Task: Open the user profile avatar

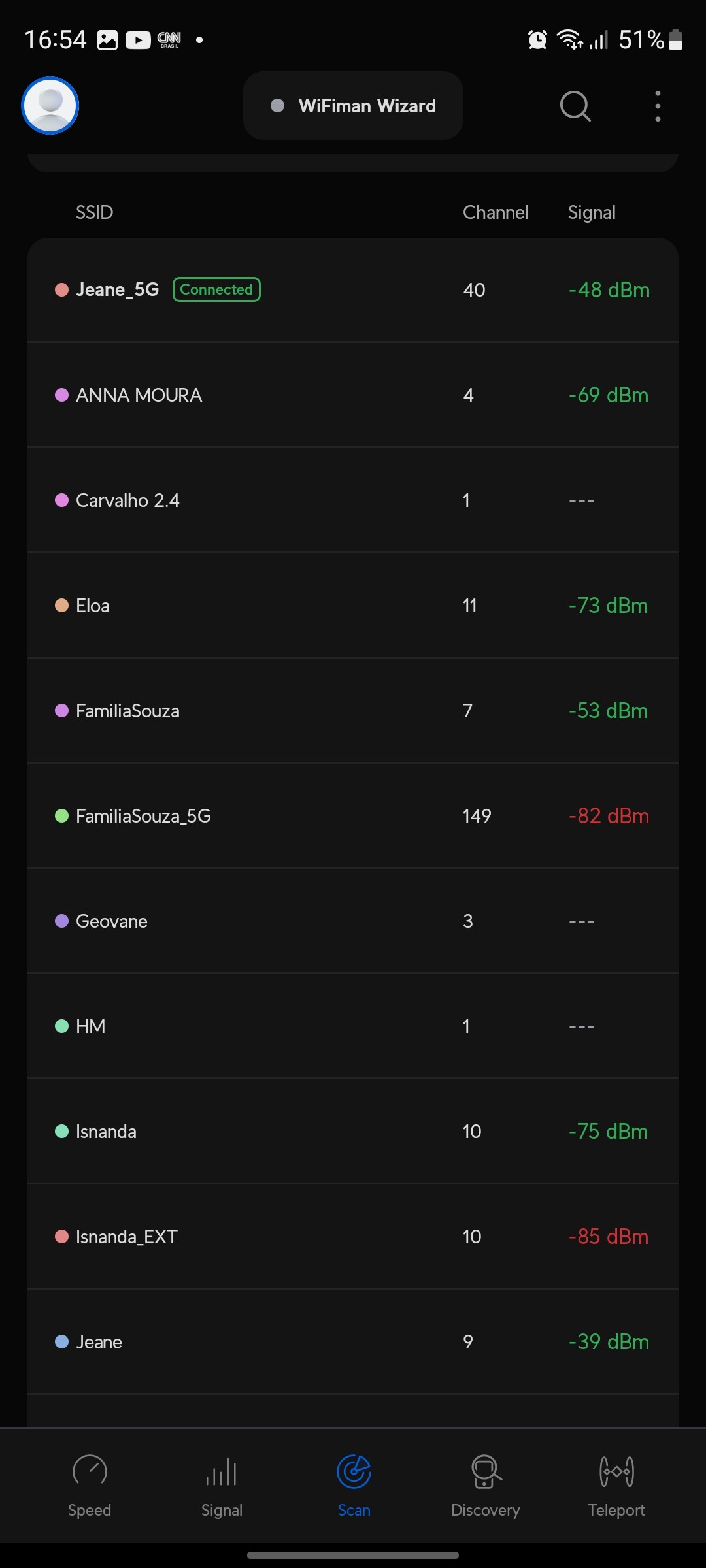Action: 50,106
